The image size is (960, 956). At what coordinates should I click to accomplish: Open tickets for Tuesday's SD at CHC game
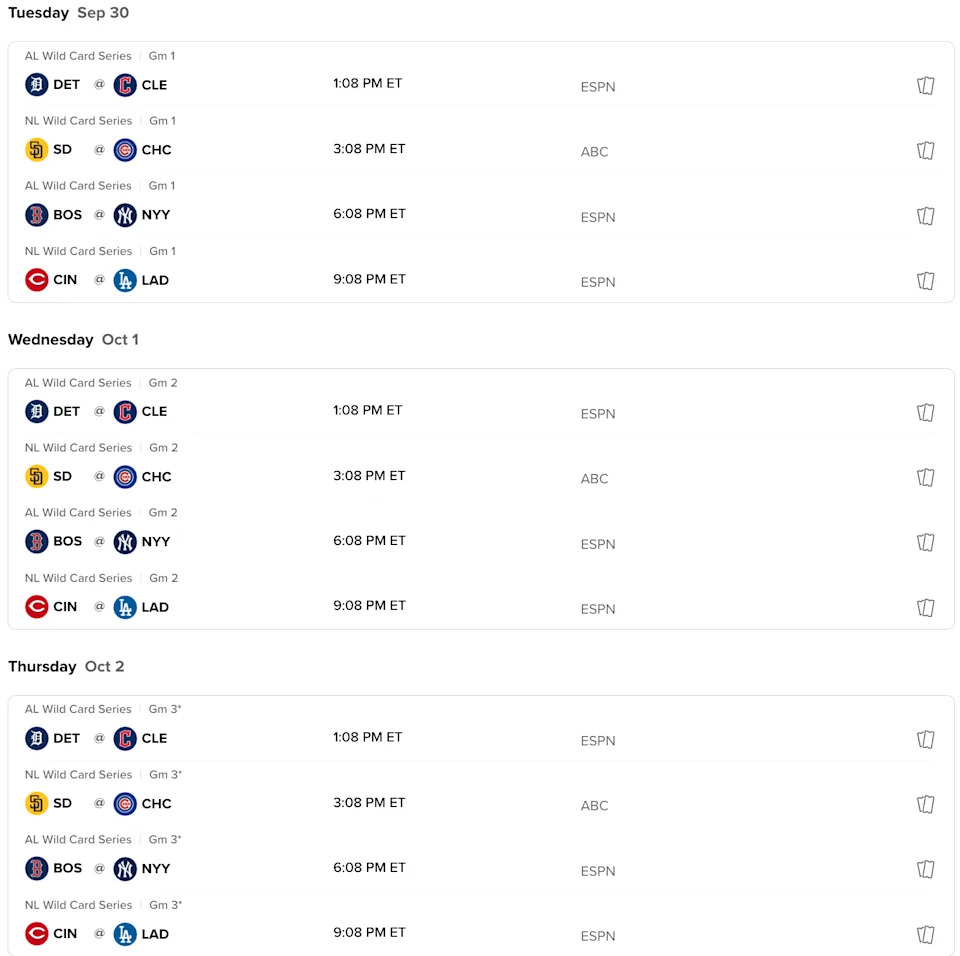[926, 151]
